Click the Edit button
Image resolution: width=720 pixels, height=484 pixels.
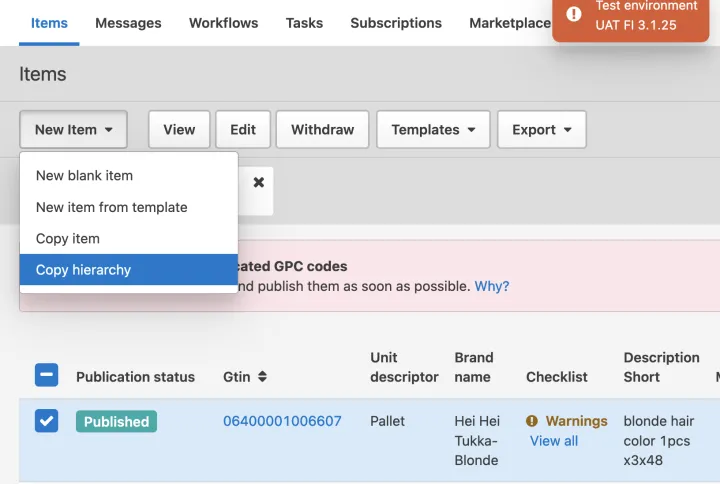tap(243, 130)
